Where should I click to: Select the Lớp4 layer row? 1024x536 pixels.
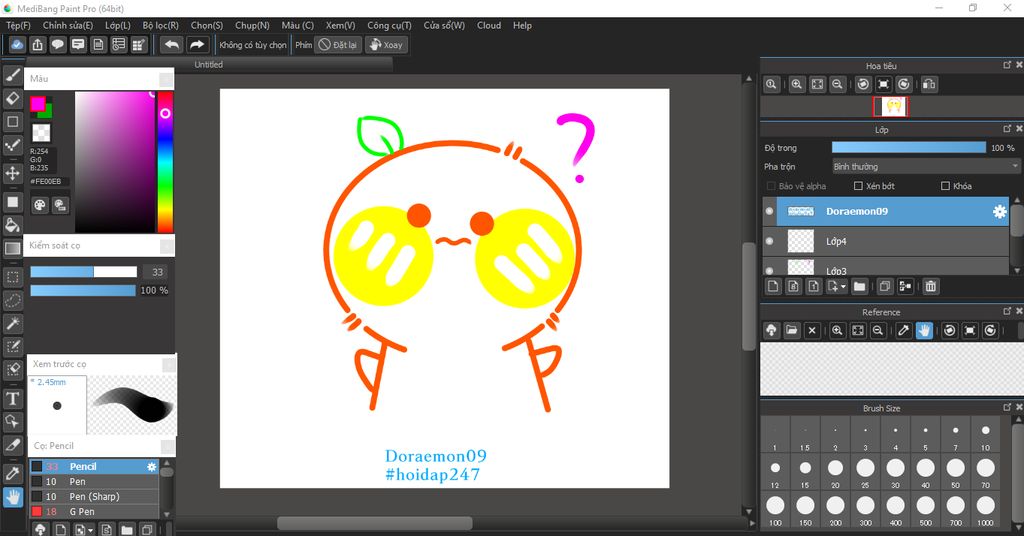(x=886, y=241)
